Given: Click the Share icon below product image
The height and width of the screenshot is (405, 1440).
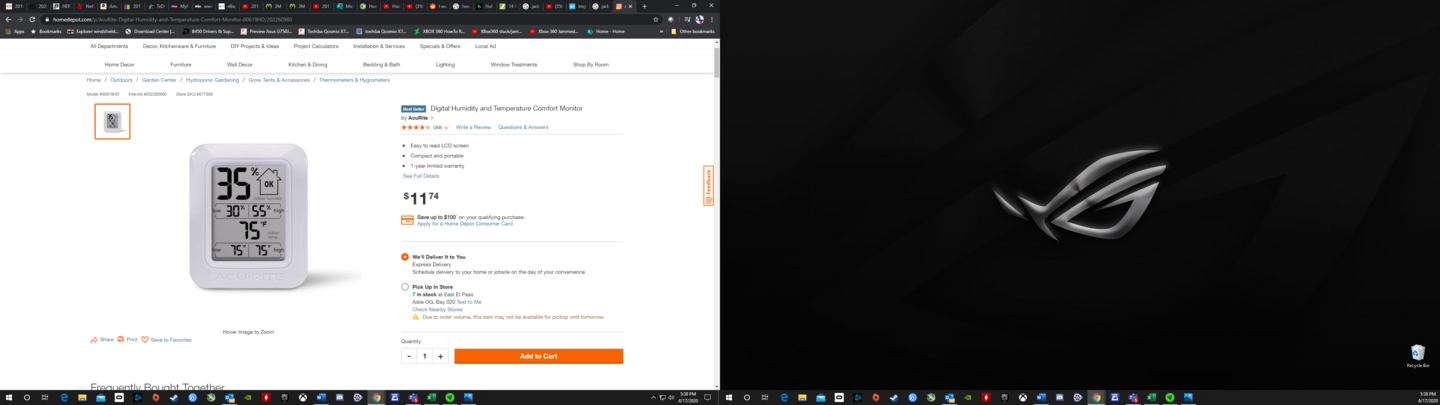Looking at the screenshot, I should [94, 340].
